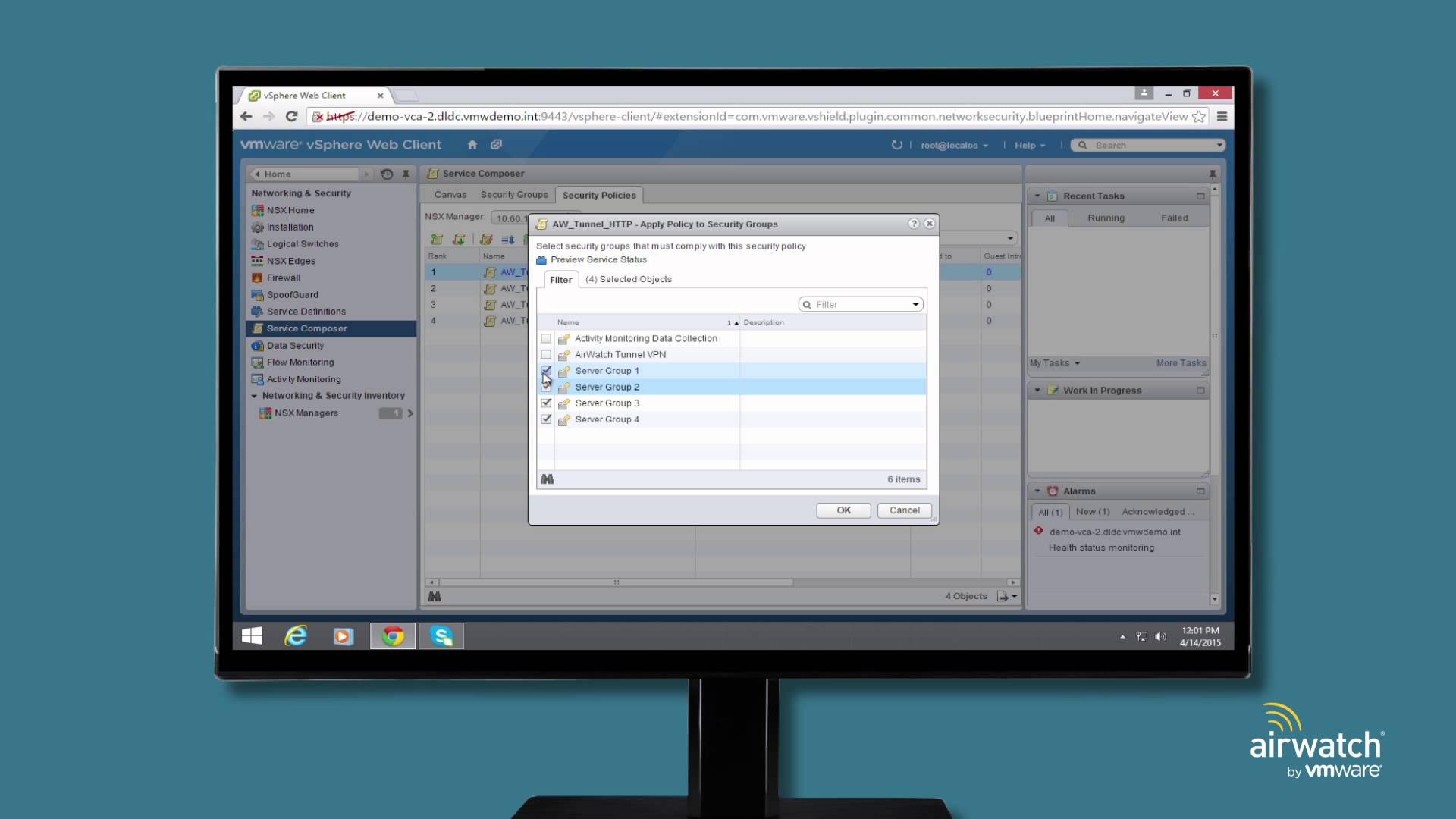Click Preview Service Status
Image resolution: width=1456 pixels, height=819 pixels.
coord(598,259)
